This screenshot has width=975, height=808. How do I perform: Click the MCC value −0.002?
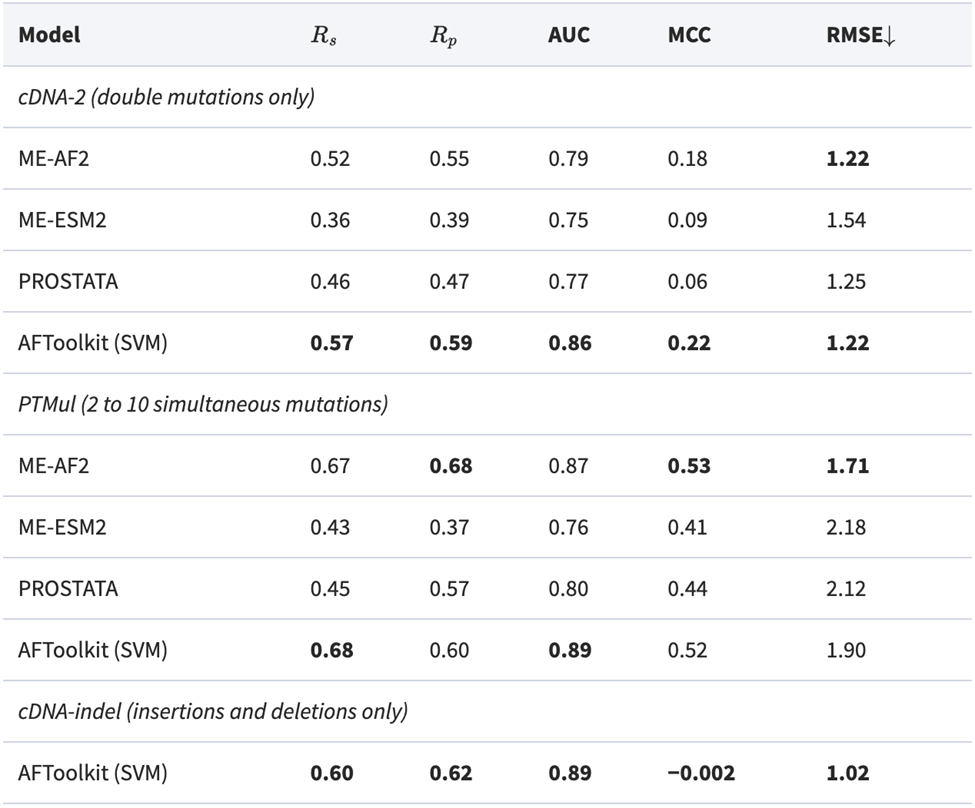pos(701,773)
